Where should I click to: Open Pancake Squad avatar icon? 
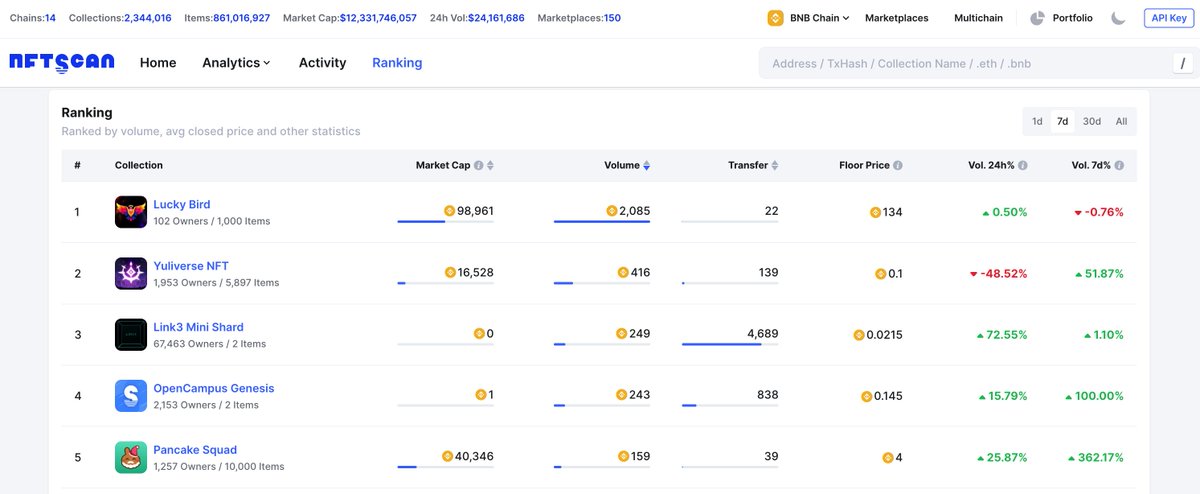pyautogui.click(x=131, y=457)
